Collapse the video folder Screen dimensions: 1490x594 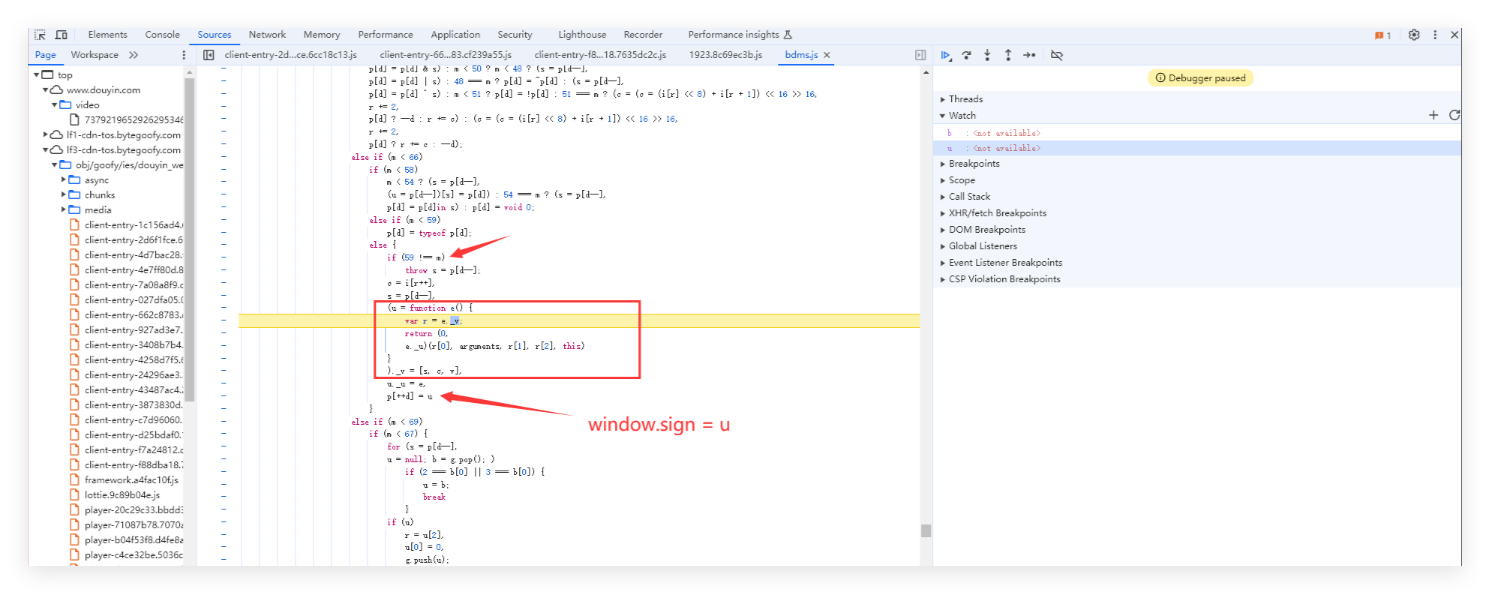pyautogui.click(x=54, y=105)
